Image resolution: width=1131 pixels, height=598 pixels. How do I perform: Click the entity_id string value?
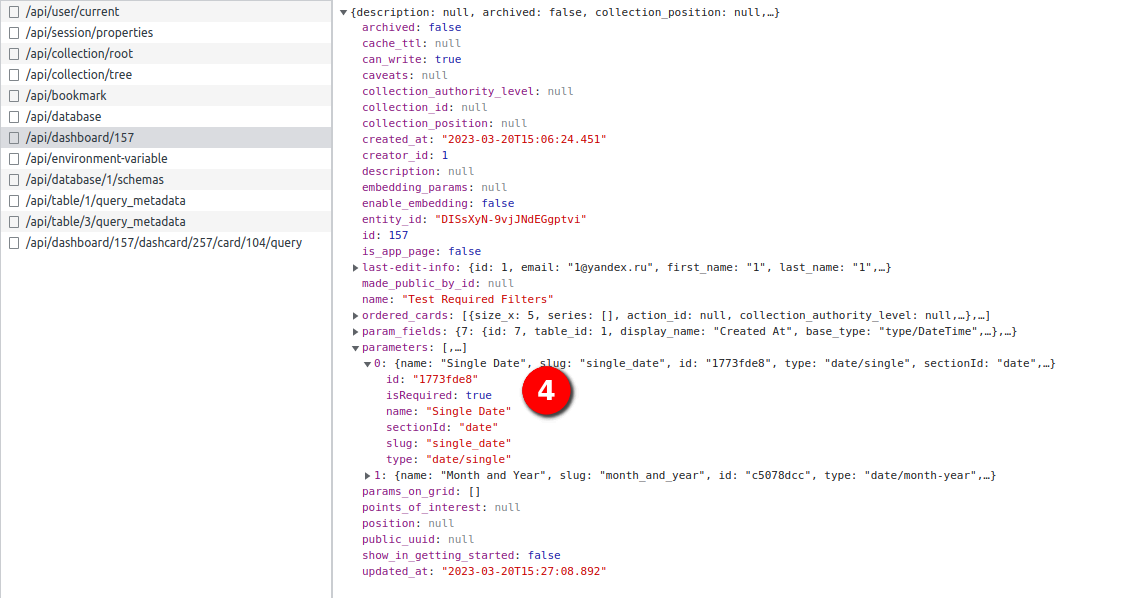coord(512,219)
